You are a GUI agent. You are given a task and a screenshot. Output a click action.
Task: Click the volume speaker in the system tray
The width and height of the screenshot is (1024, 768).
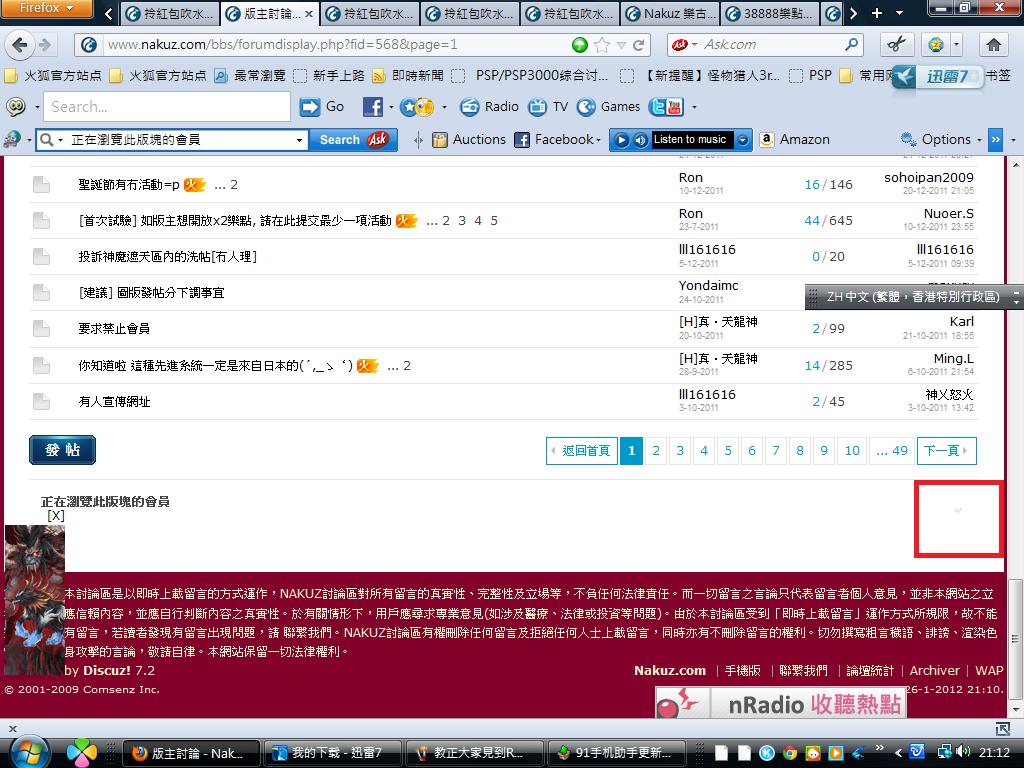point(963,752)
